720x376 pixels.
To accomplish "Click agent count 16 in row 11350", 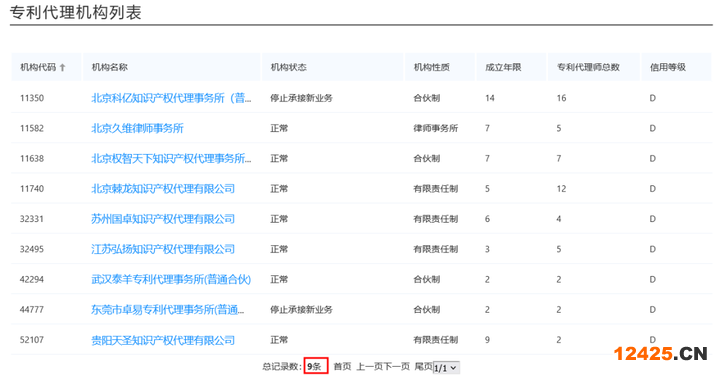I will pyautogui.click(x=561, y=98).
